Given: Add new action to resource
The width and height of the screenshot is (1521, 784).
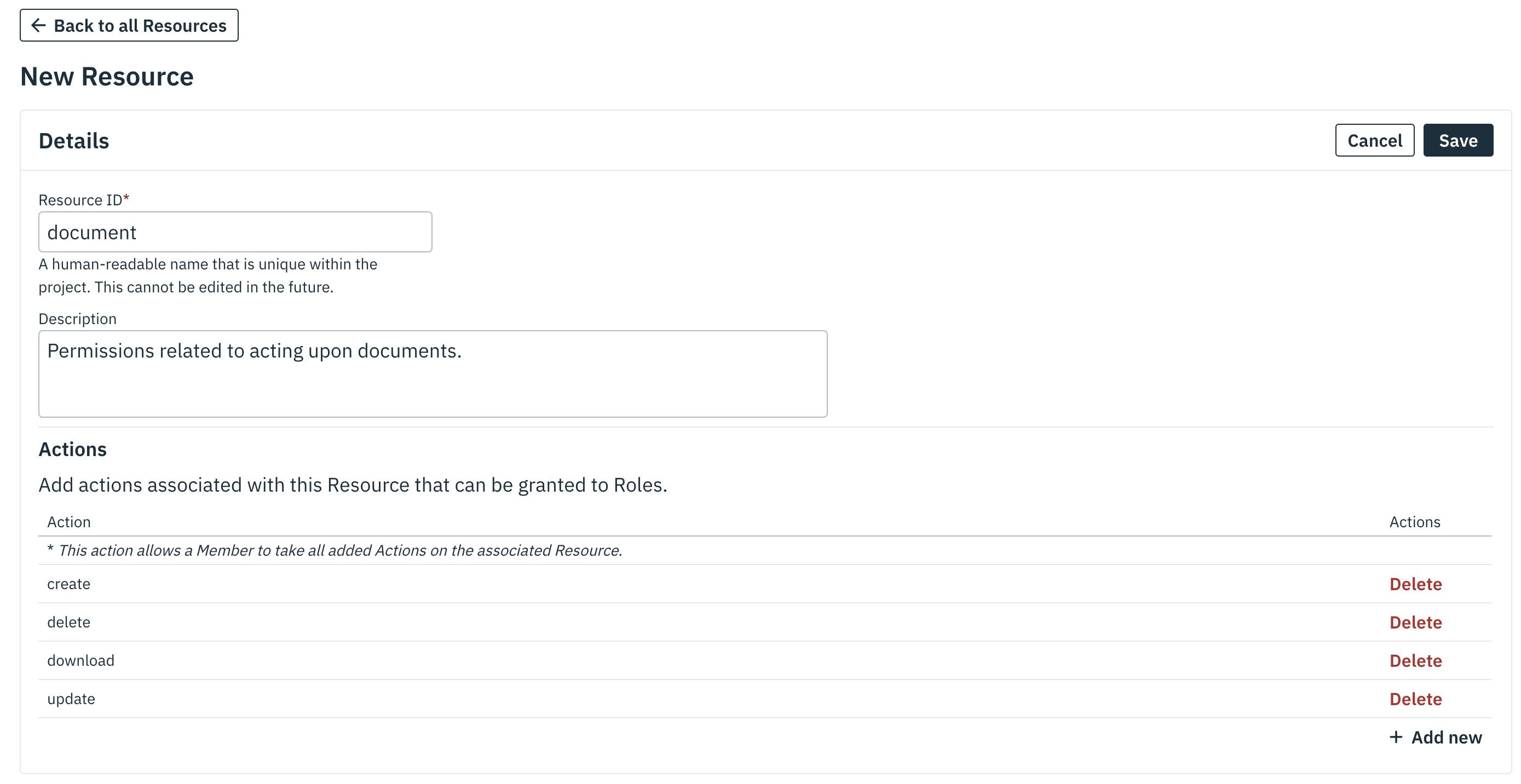Looking at the screenshot, I should [1436, 737].
